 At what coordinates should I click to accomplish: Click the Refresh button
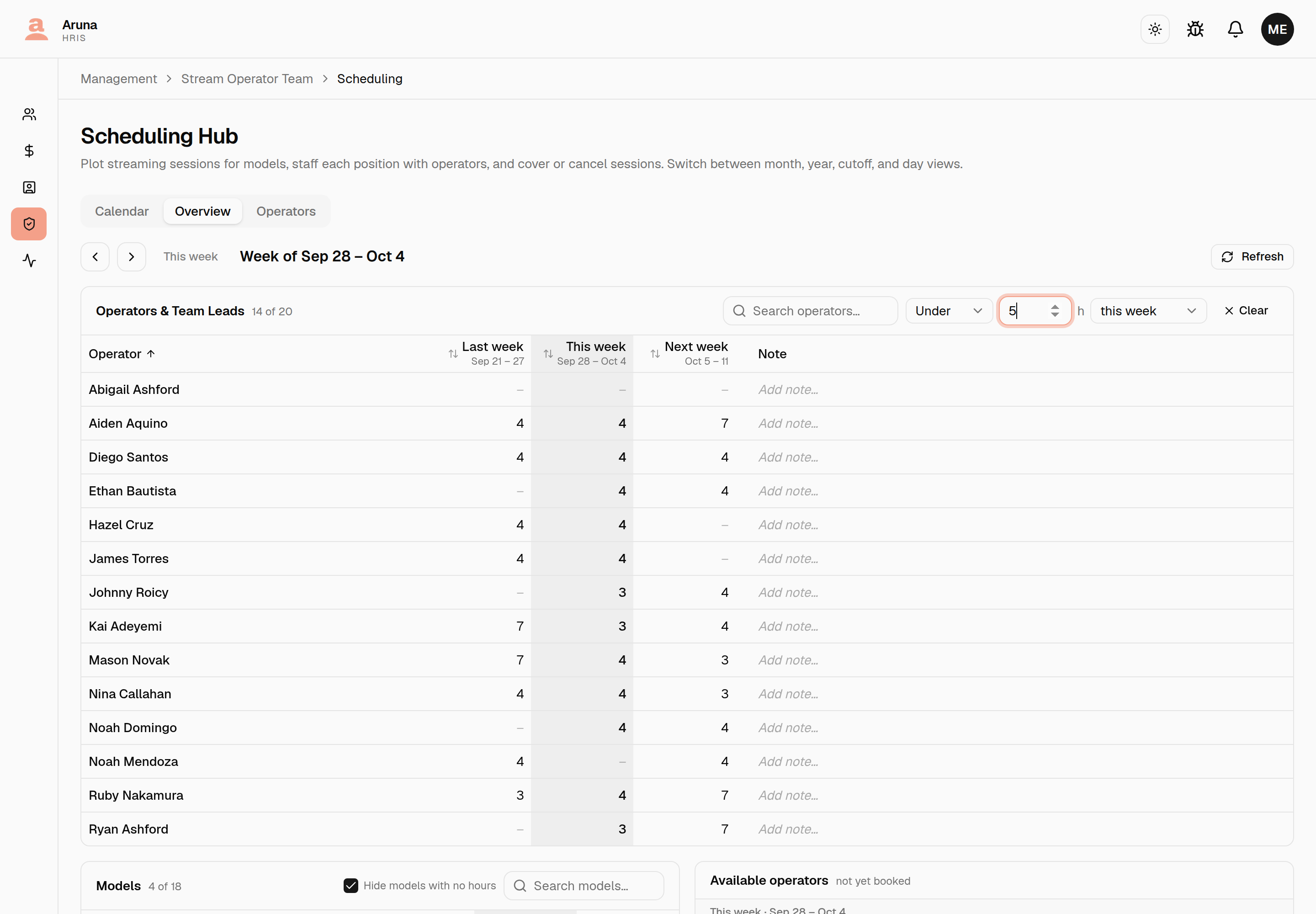coord(1252,256)
